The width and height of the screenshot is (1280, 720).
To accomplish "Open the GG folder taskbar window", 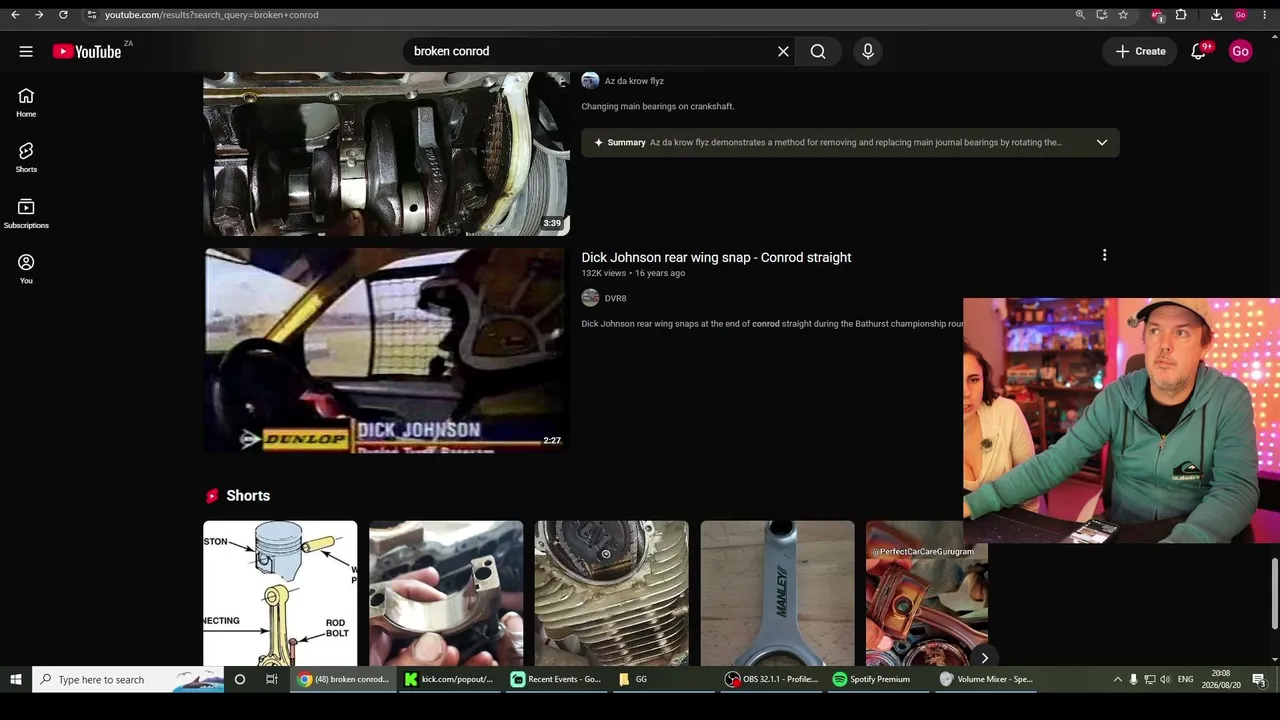I will 662,680.
